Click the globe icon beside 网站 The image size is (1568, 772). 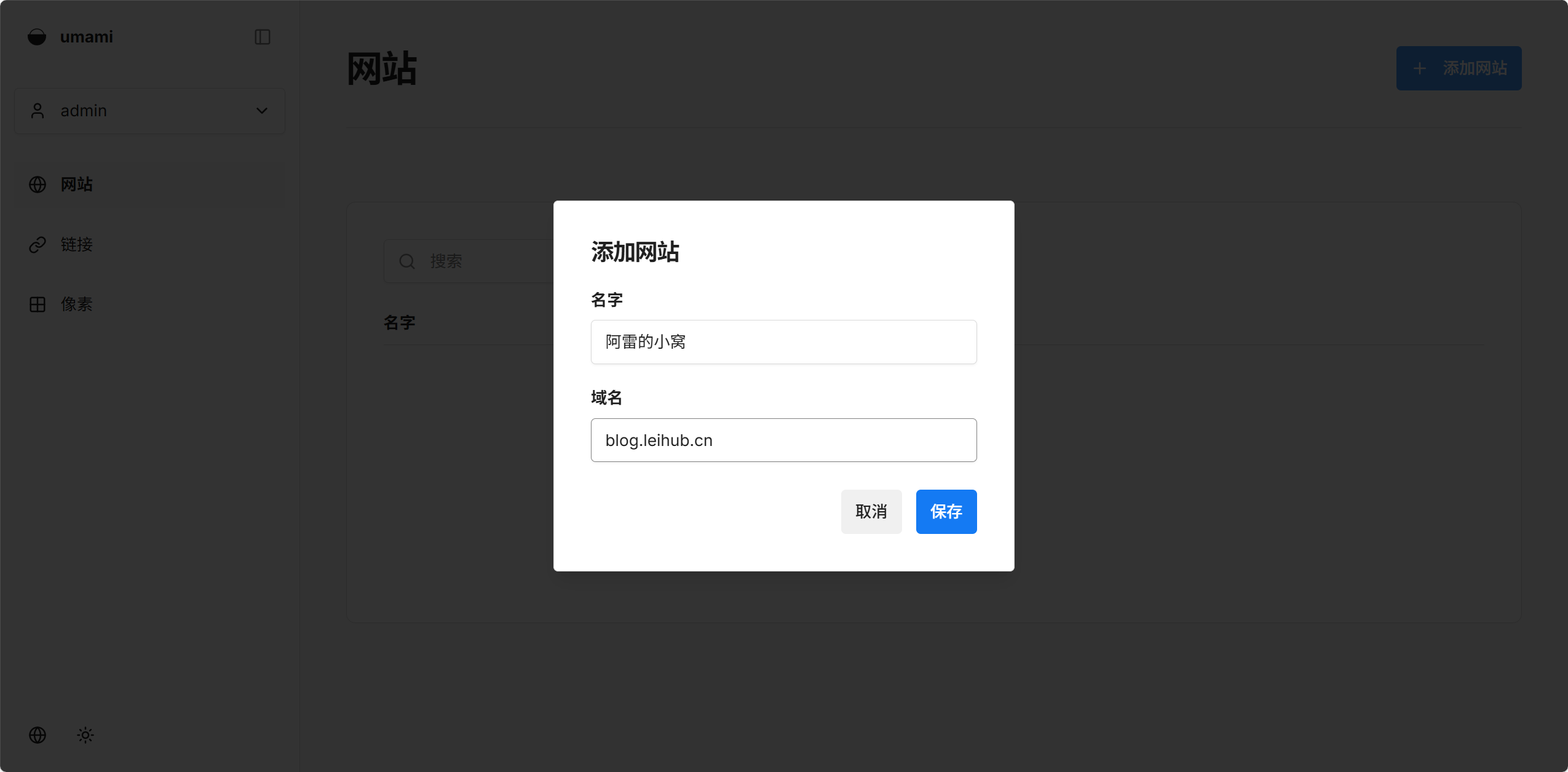pos(38,185)
